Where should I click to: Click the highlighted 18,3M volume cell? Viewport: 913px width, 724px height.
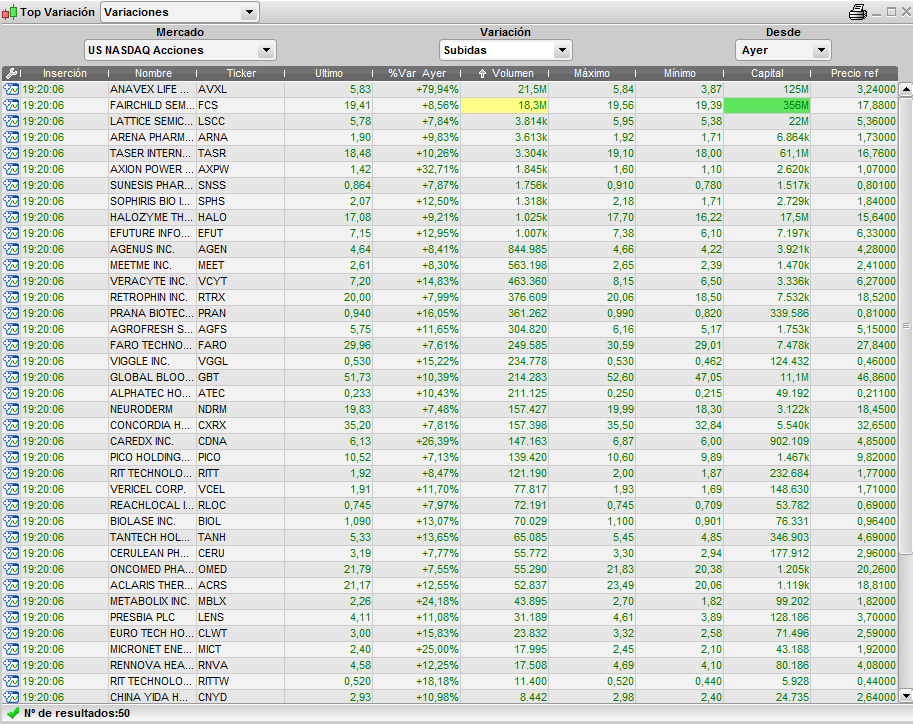tap(504, 105)
